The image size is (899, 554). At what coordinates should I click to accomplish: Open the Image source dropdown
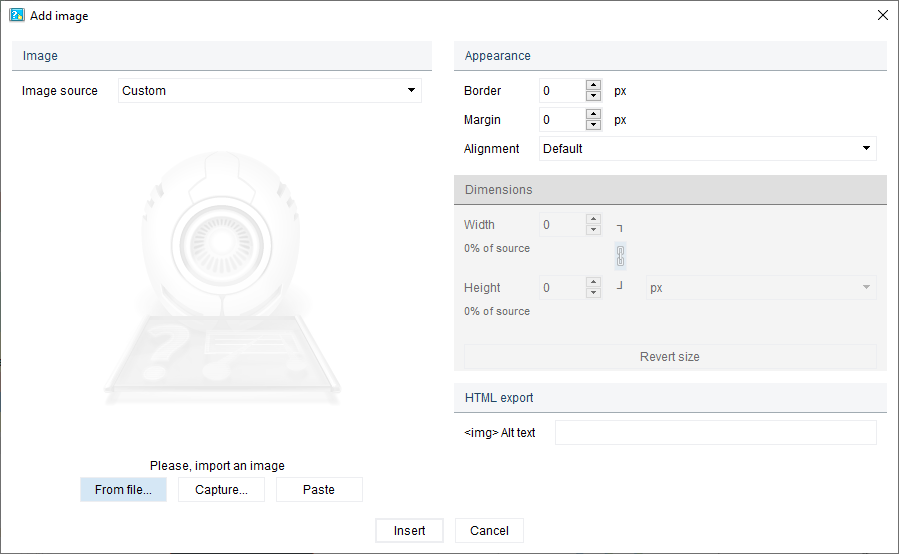tap(270, 91)
